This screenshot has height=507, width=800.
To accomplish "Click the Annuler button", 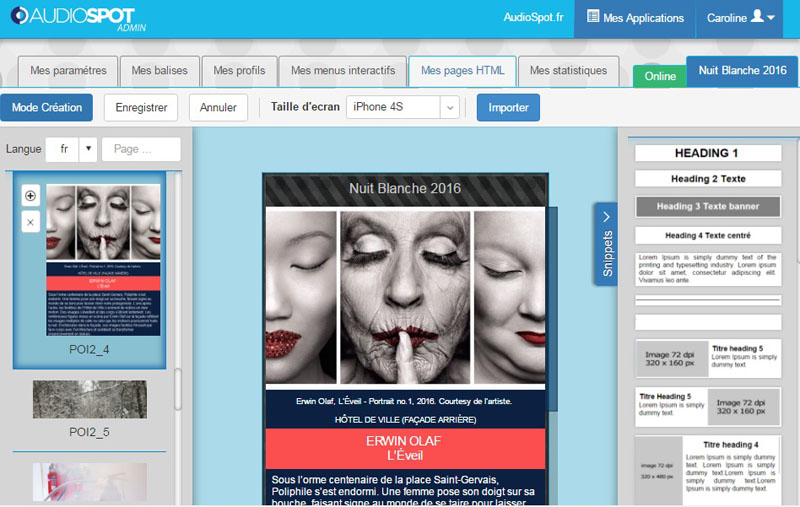I will point(218,108).
